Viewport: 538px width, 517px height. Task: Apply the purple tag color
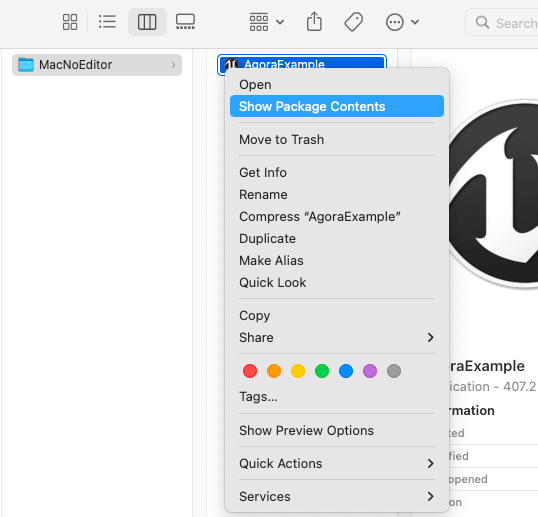coord(370,371)
